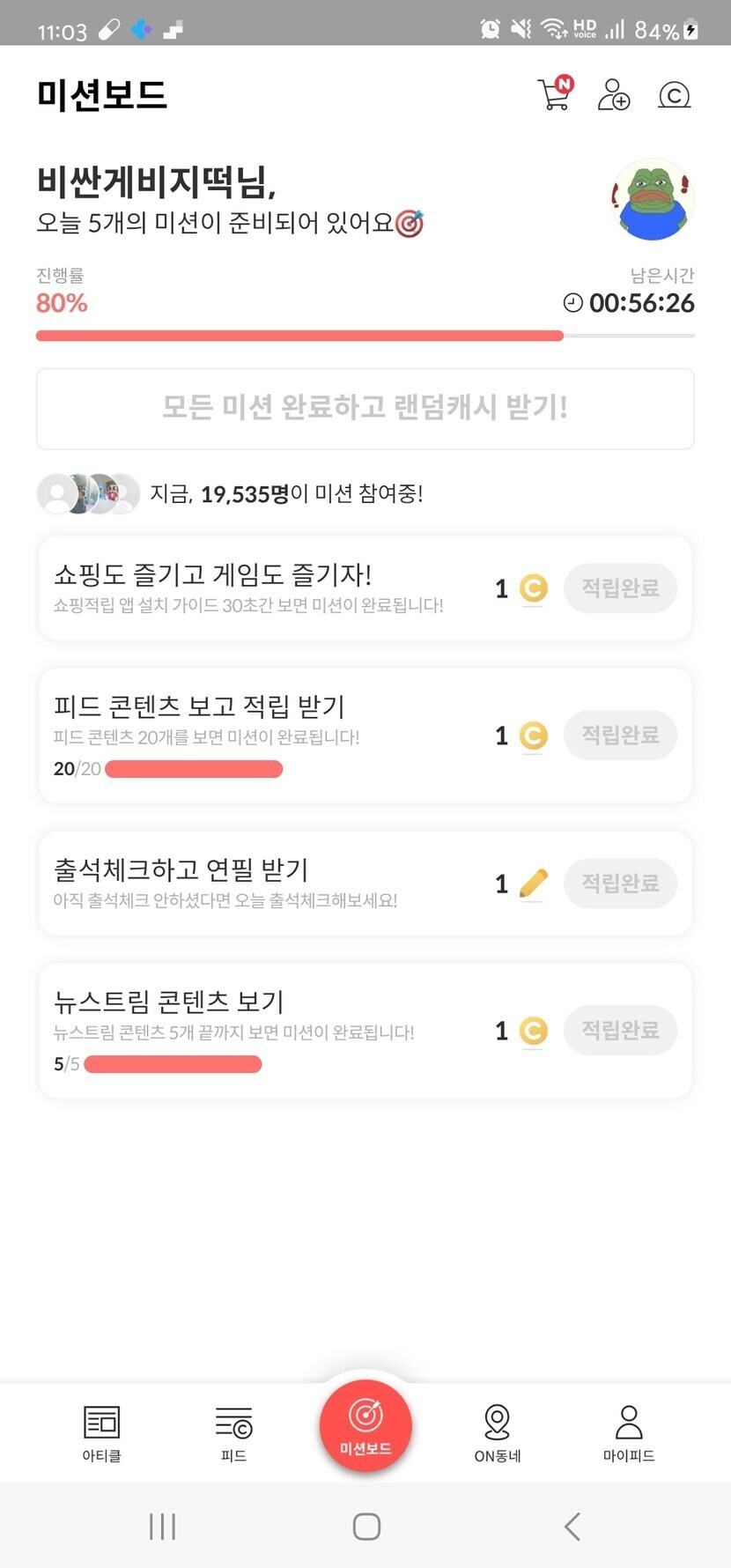The height and width of the screenshot is (1568, 731).
Task: Tap the participant avatars cluster
Action: click(88, 493)
